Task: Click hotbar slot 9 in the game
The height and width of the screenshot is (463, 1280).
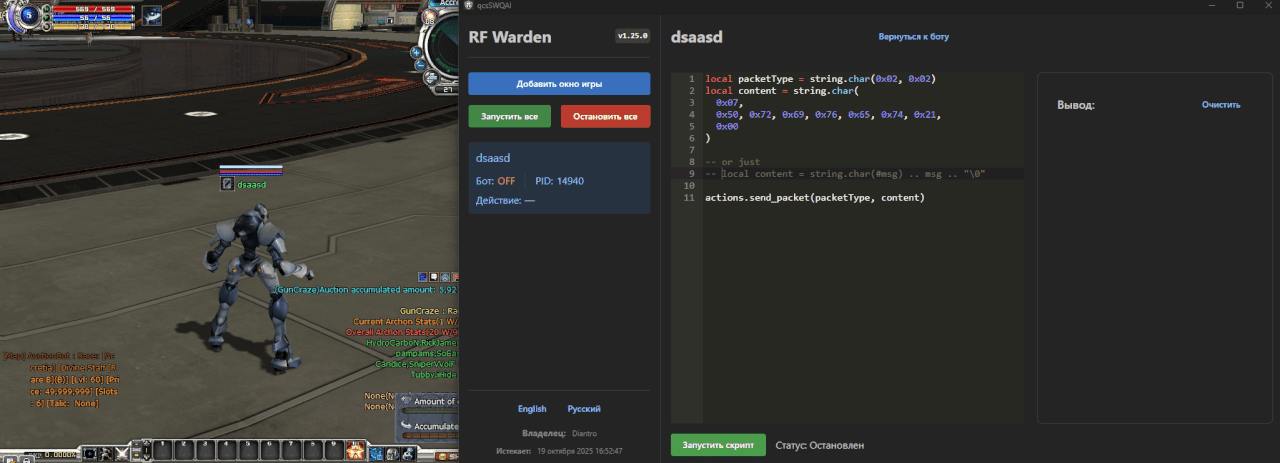Action: click(333, 450)
